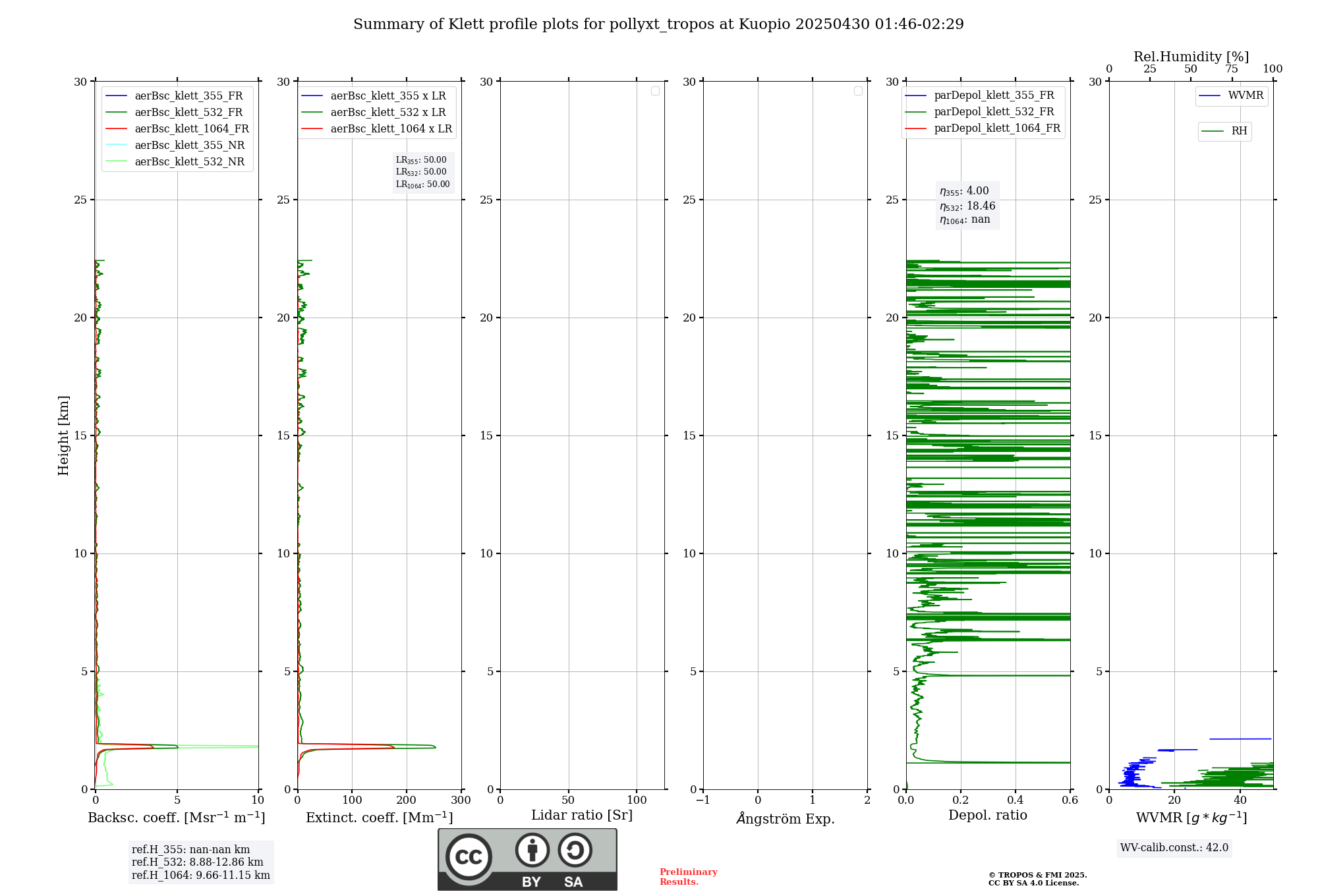Click the Rel.Humidity [%] top axis label

click(x=1191, y=57)
